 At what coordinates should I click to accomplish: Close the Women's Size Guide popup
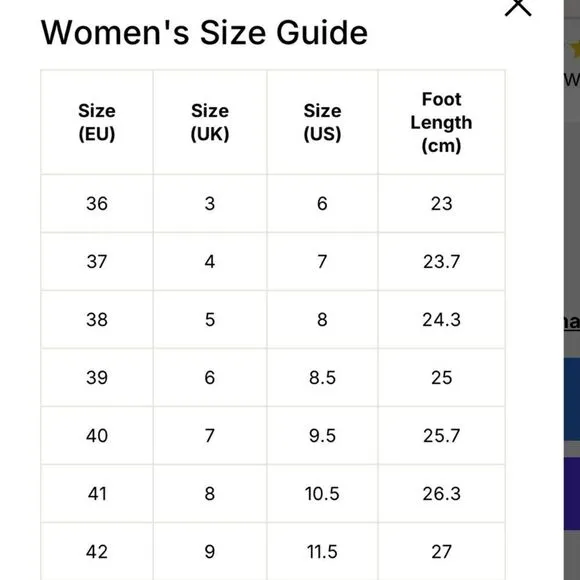click(x=518, y=7)
